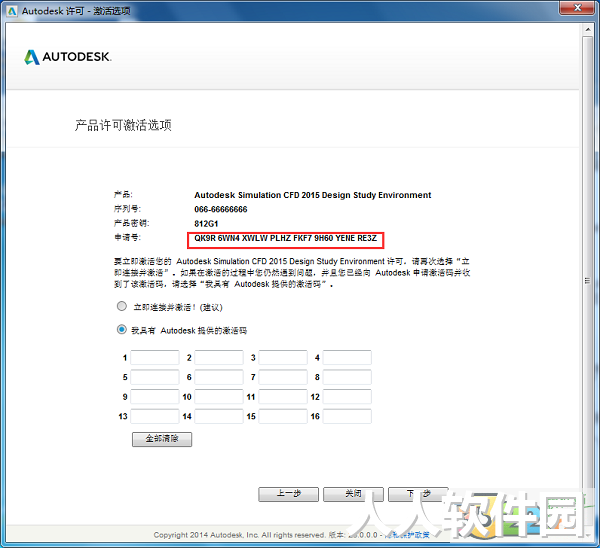The image size is (600, 548).
Task: Click the Autodesk logo in the header
Action: (68, 57)
